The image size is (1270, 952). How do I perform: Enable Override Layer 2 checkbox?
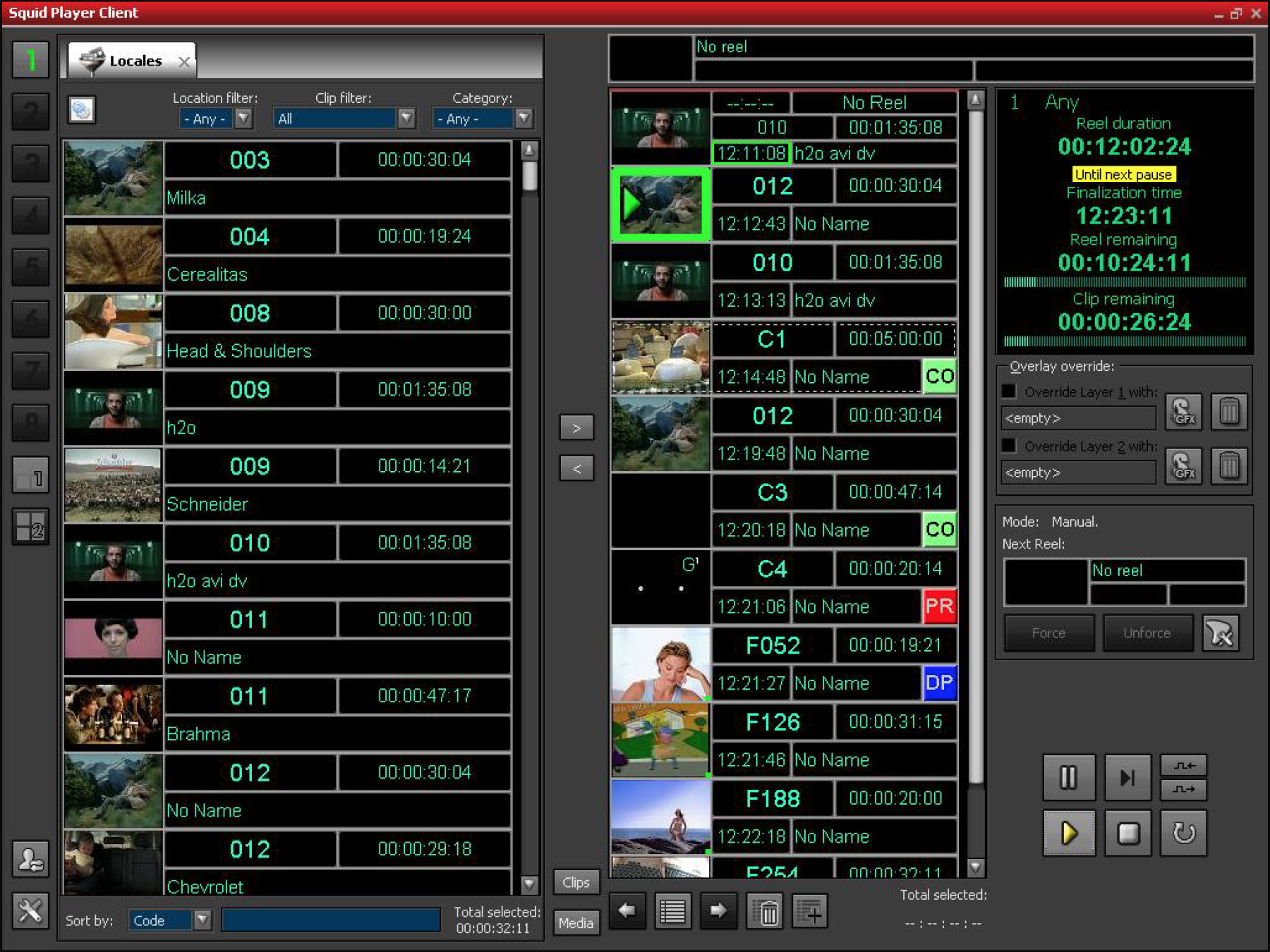pyautogui.click(x=1009, y=446)
